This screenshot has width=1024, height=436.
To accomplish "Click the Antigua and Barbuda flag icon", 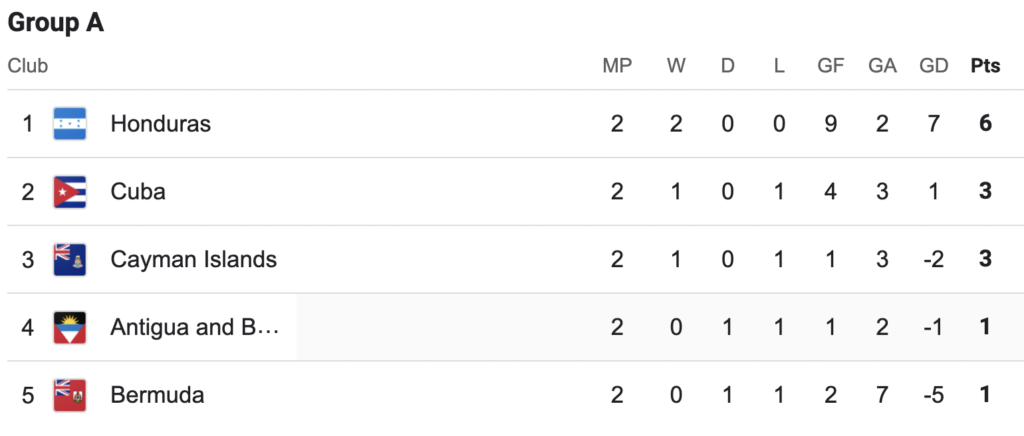I will 70,328.
